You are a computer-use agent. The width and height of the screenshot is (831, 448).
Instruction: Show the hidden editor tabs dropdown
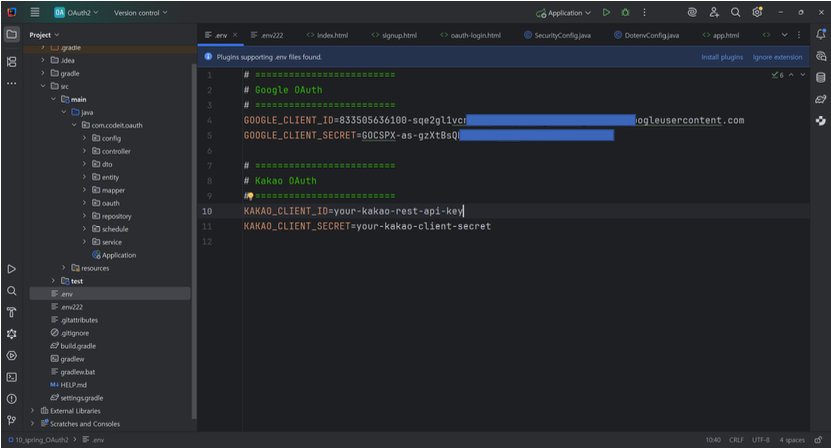pos(784,35)
